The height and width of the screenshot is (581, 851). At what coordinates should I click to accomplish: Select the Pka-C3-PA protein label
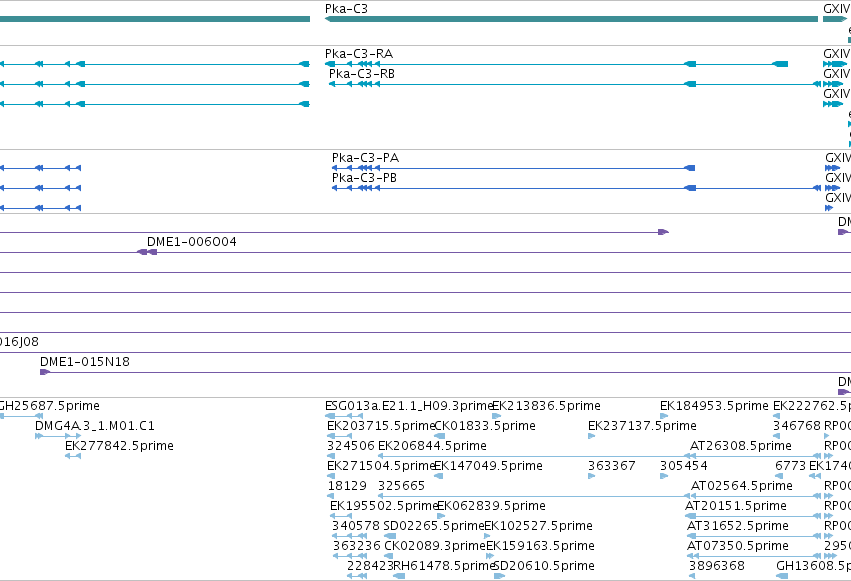(x=365, y=158)
